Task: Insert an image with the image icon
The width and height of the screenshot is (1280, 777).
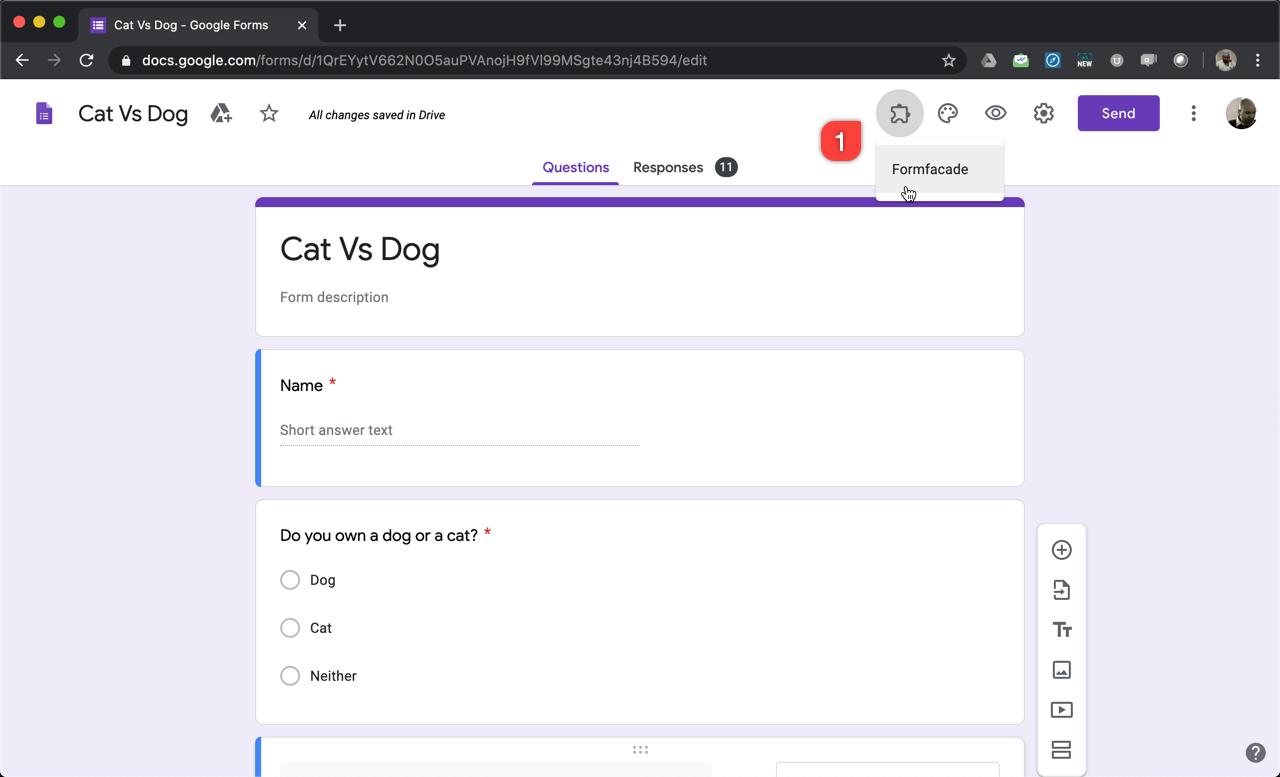Action: 1061,669
